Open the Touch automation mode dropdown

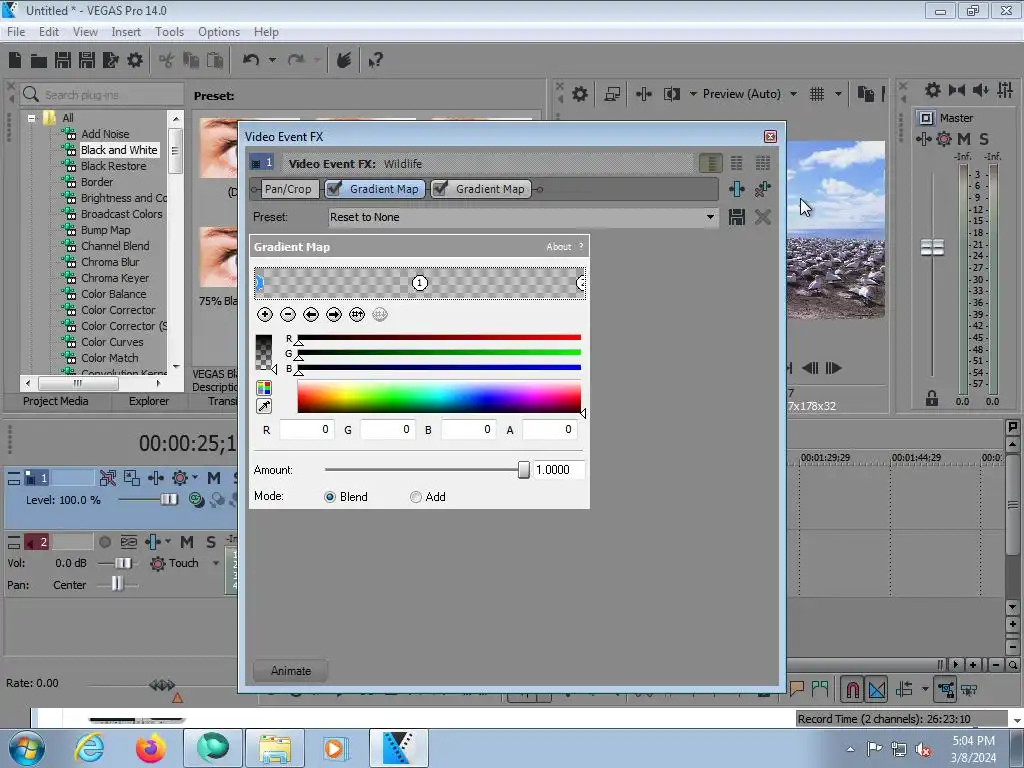(x=216, y=563)
